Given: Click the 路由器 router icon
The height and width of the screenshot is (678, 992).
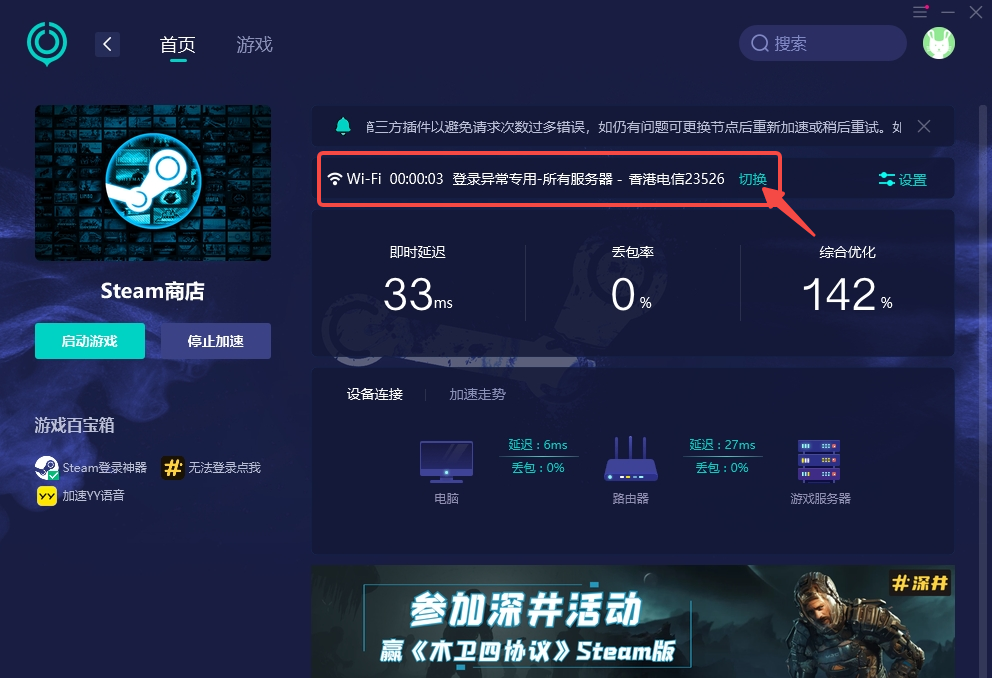Looking at the screenshot, I should click(631, 459).
